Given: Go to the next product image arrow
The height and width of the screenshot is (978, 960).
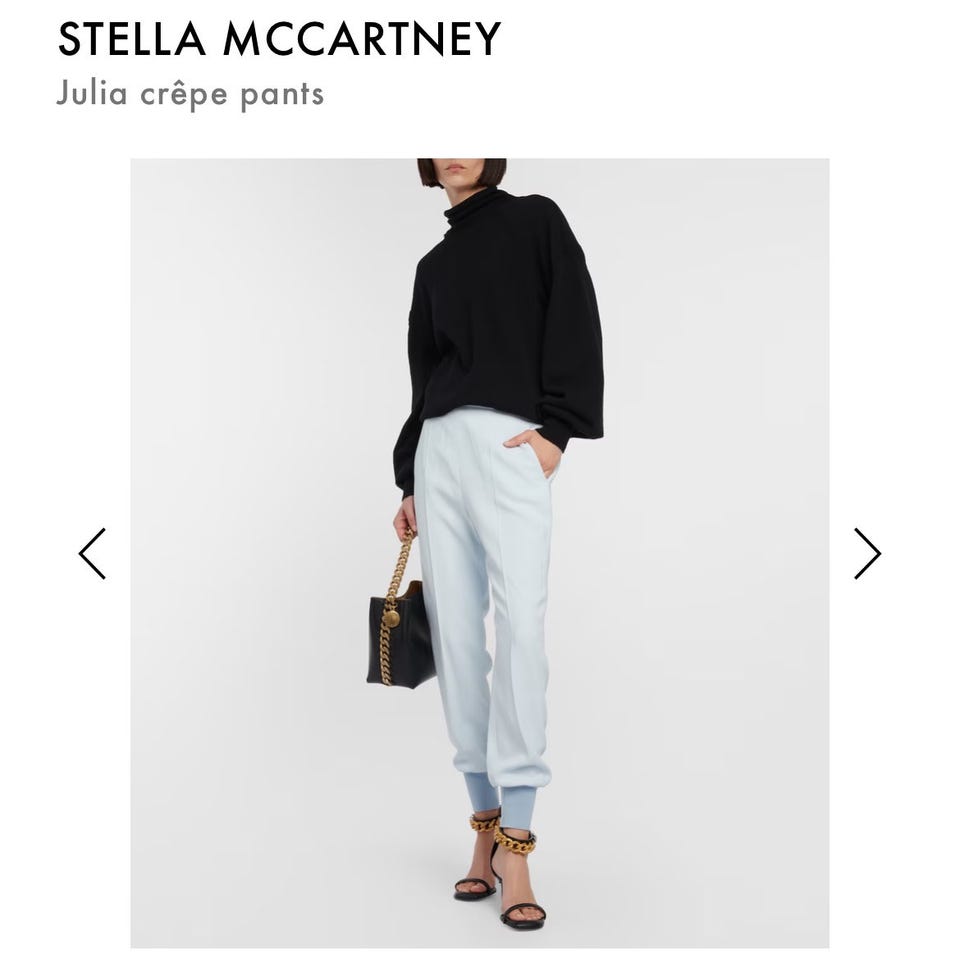Looking at the screenshot, I should click(867, 553).
